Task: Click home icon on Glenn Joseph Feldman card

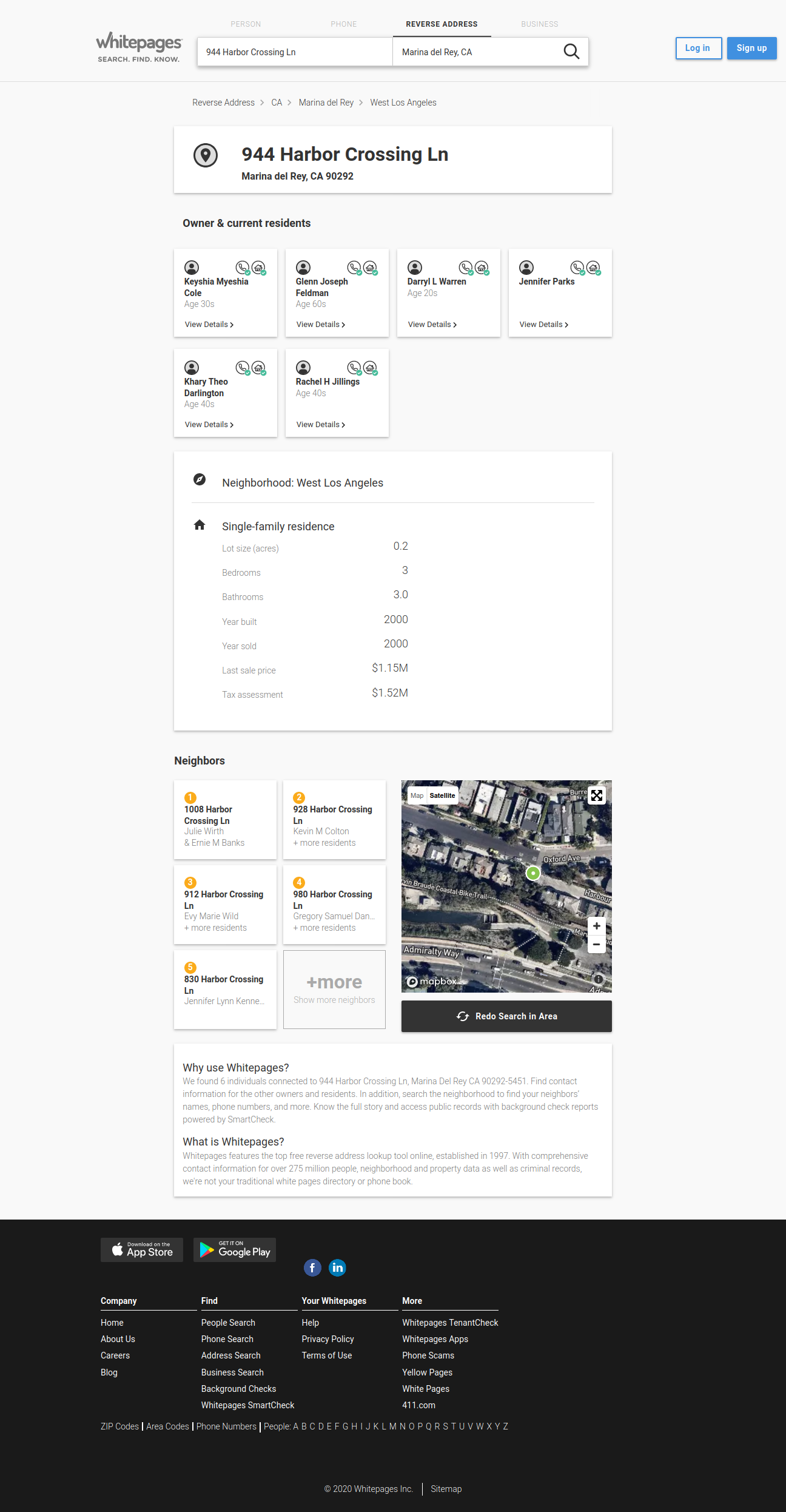Action: point(371,268)
